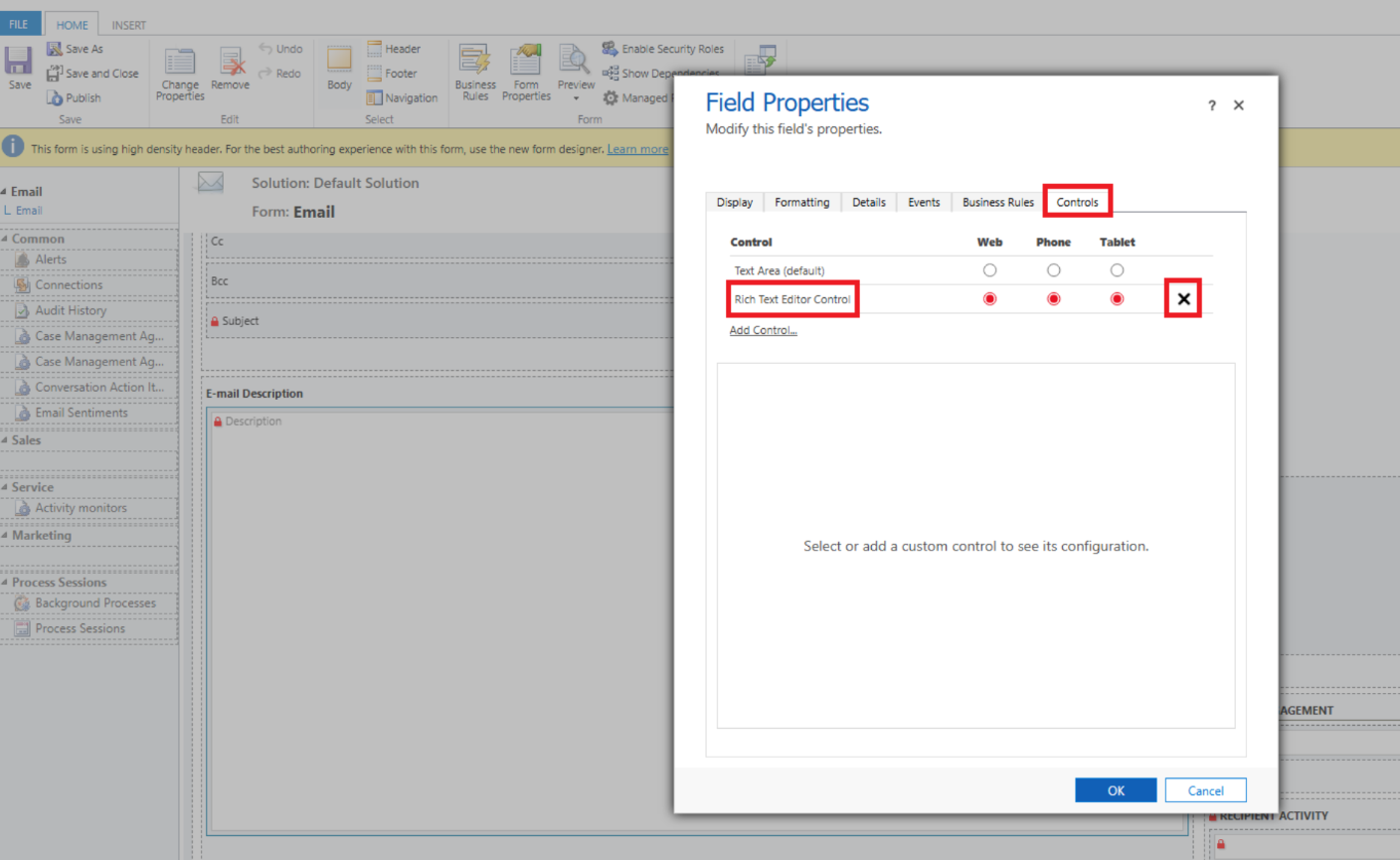Open the Events tab

click(x=923, y=202)
